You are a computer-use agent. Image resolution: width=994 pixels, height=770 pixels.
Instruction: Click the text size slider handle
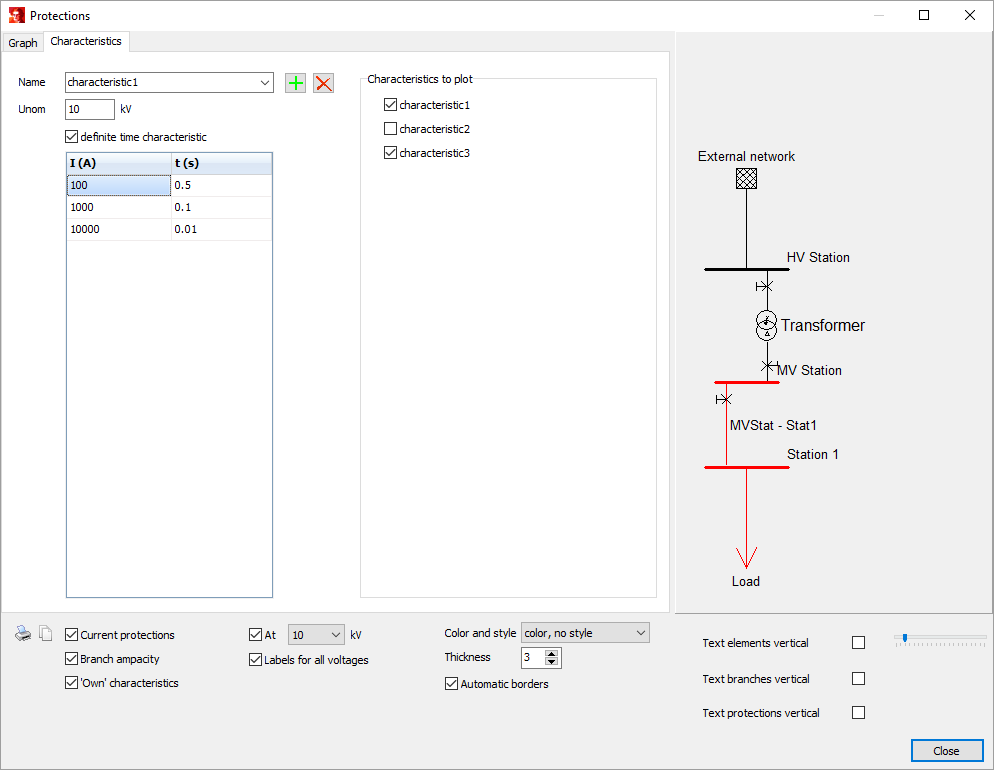pyautogui.click(x=904, y=638)
